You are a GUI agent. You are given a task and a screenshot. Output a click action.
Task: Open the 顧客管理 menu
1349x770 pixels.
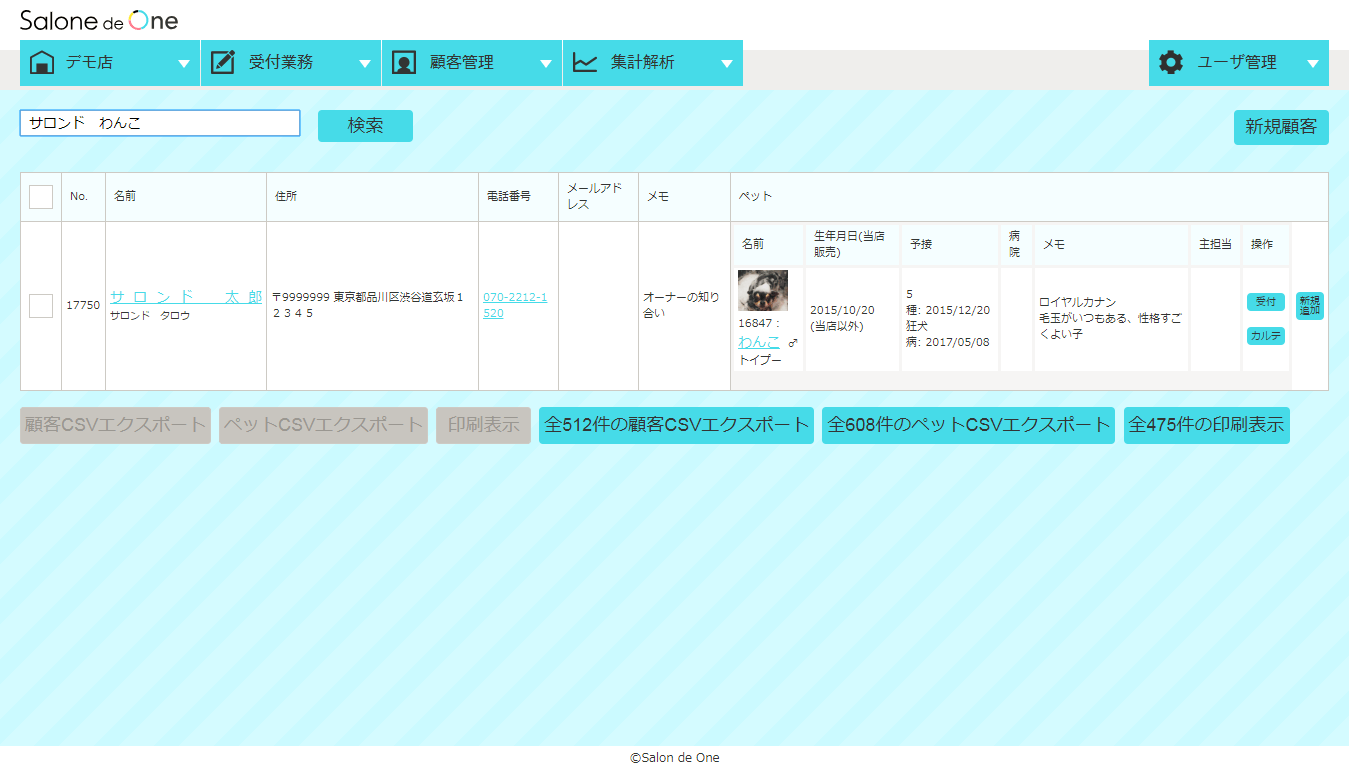pos(546,62)
